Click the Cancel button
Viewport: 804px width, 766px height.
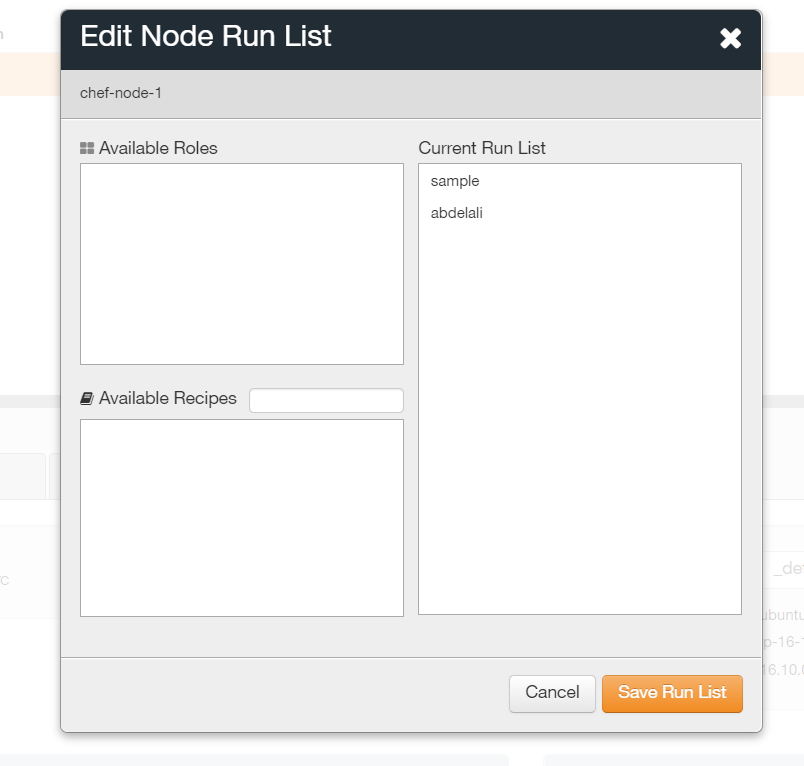click(552, 693)
